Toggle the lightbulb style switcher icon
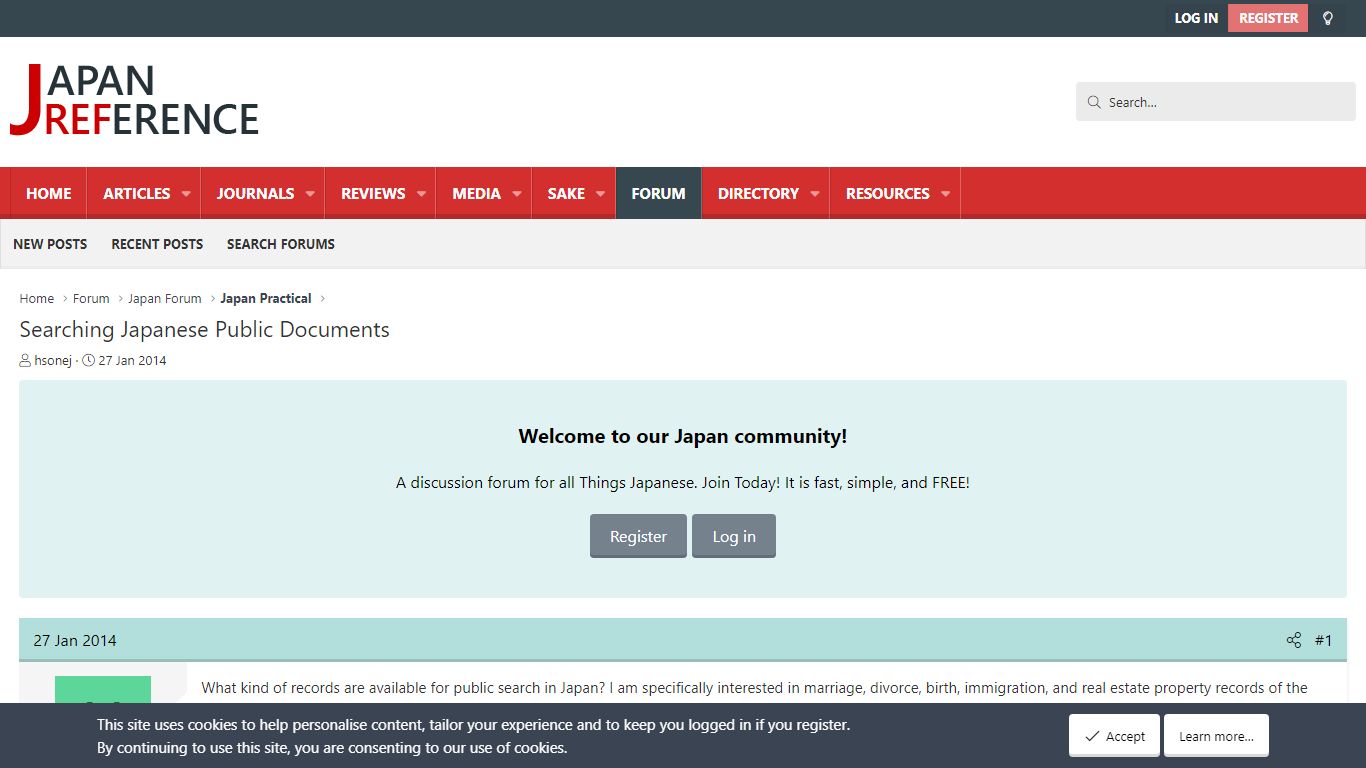 [x=1328, y=18]
